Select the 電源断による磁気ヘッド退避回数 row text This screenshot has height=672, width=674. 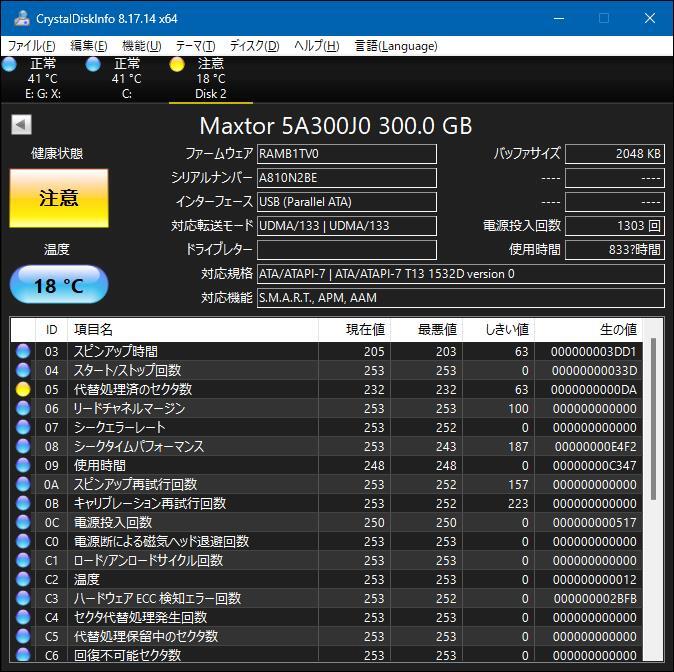coord(162,541)
